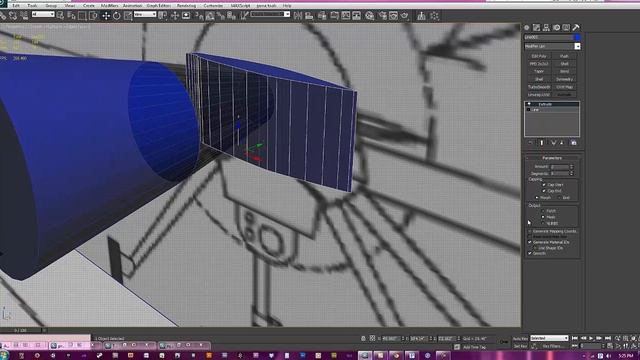The image size is (640, 360).
Task: Open Configure Modifier Sets icon
Action: tap(573, 143)
